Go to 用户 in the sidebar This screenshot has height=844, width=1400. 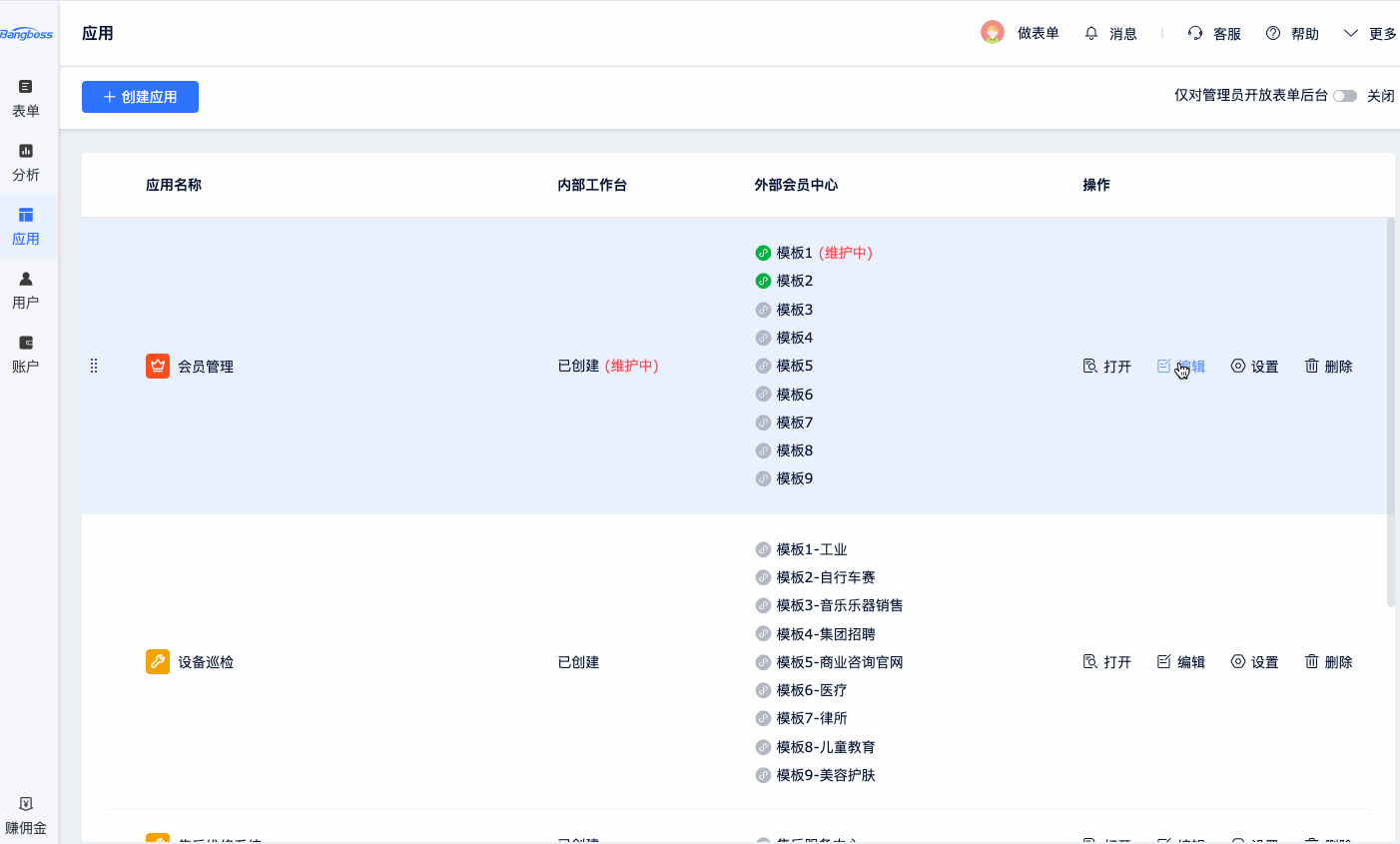(26, 290)
